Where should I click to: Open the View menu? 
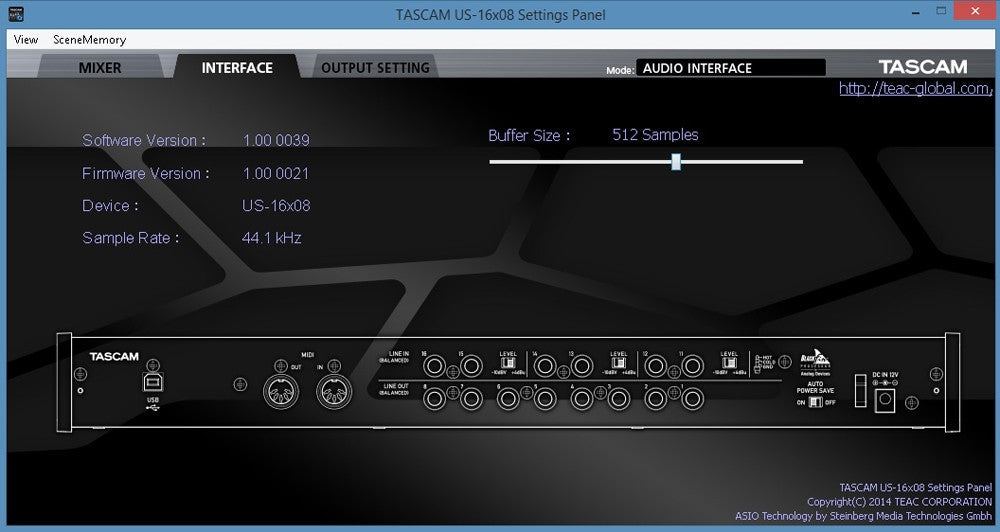pyautogui.click(x=26, y=40)
